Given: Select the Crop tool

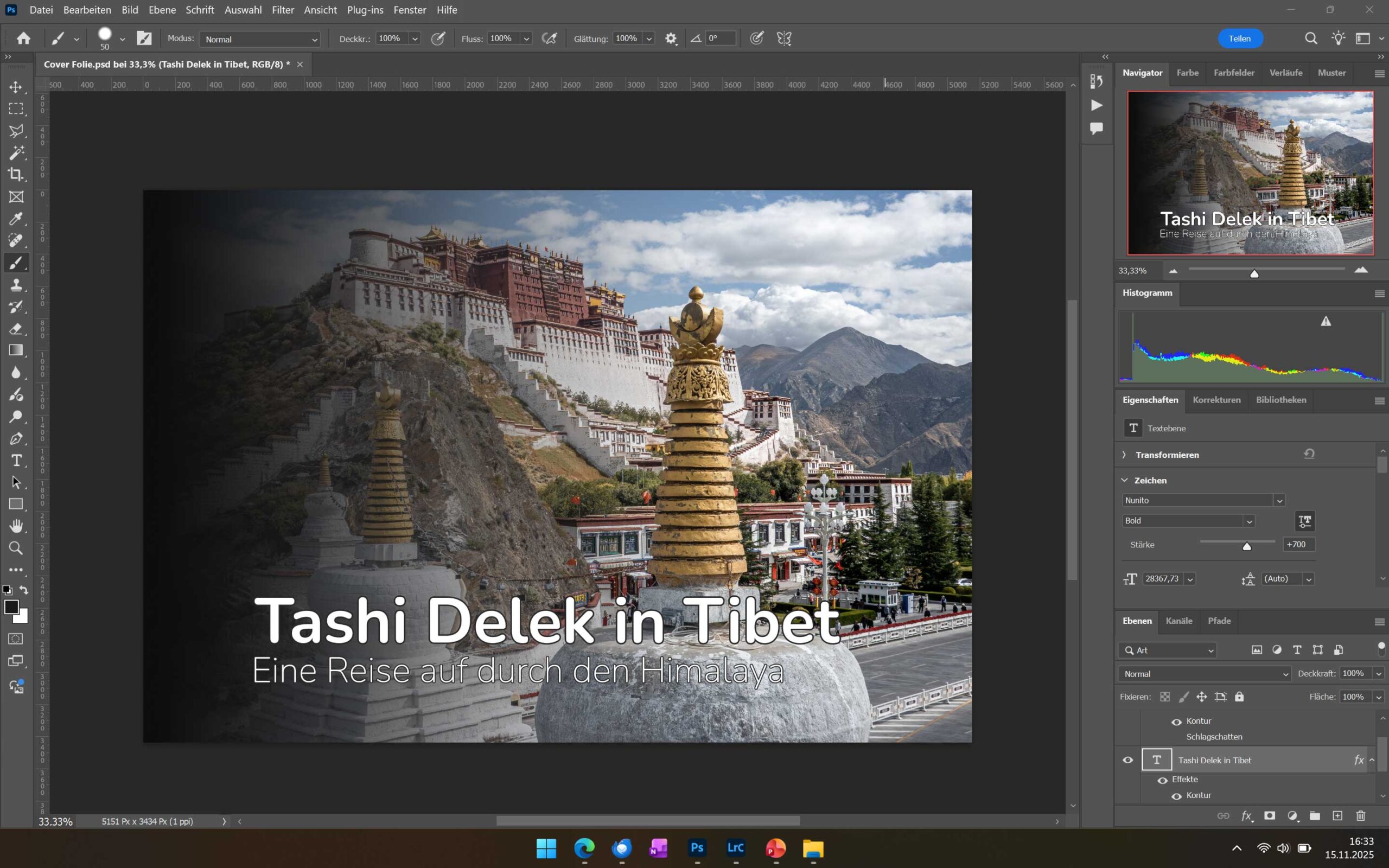Looking at the screenshot, I should [x=16, y=175].
